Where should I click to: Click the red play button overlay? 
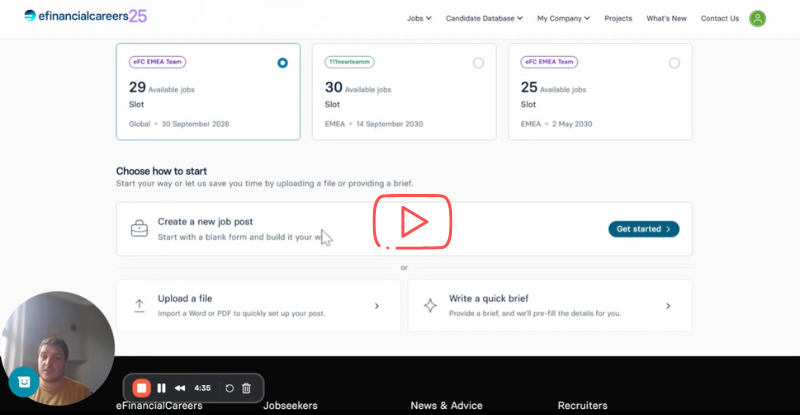click(412, 222)
